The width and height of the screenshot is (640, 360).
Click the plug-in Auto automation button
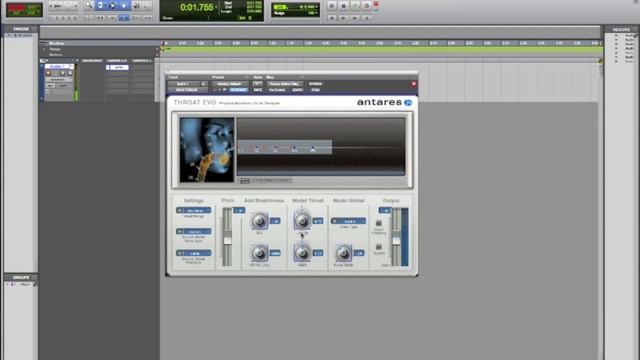pos(258,83)
